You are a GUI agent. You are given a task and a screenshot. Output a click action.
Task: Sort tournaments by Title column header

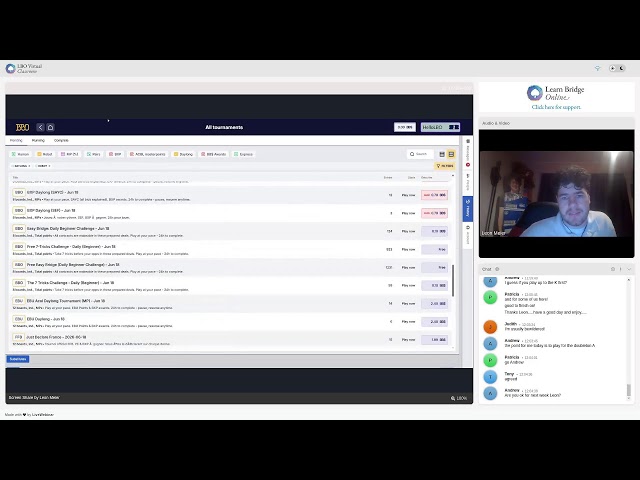[x=16, y=178]
